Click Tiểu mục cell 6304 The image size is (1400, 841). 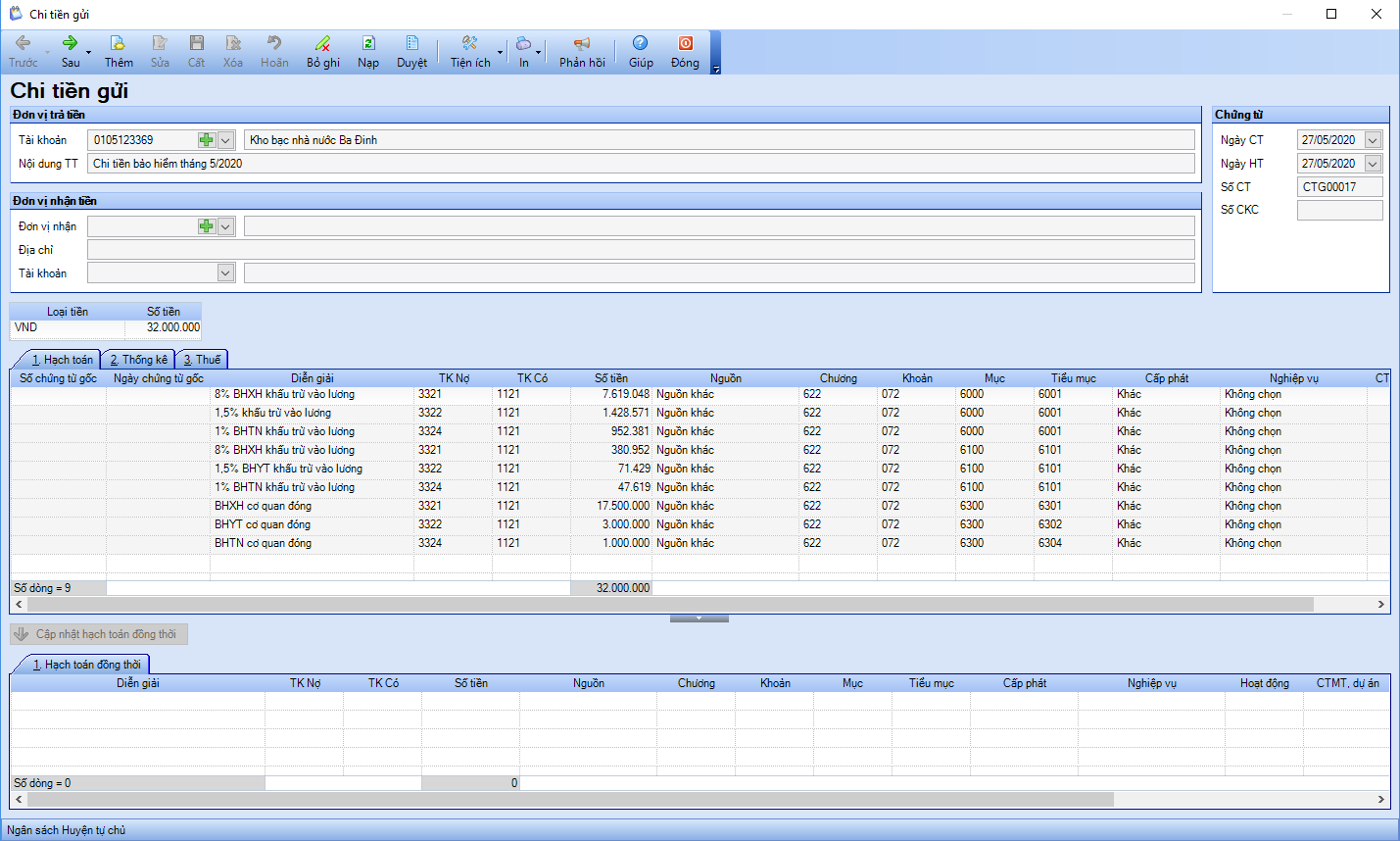click(1074, 543)
